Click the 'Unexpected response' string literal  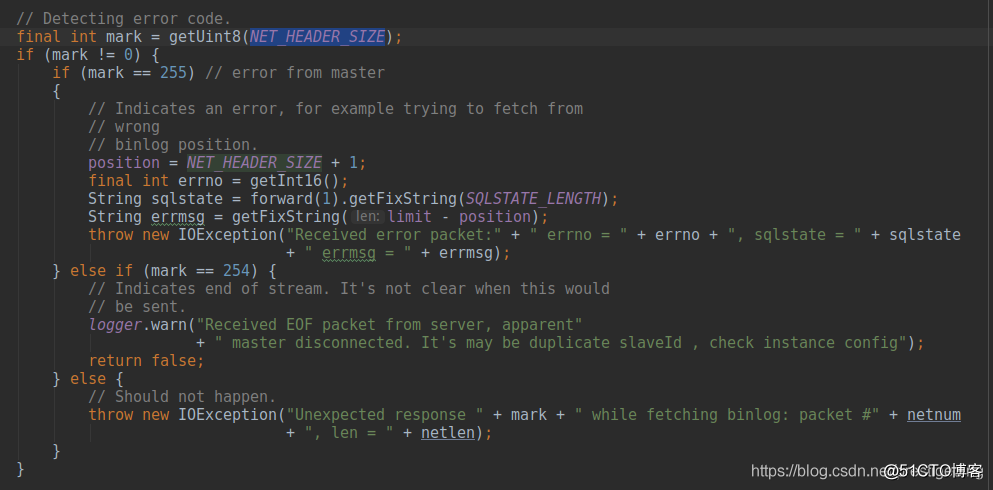(385, 415)
